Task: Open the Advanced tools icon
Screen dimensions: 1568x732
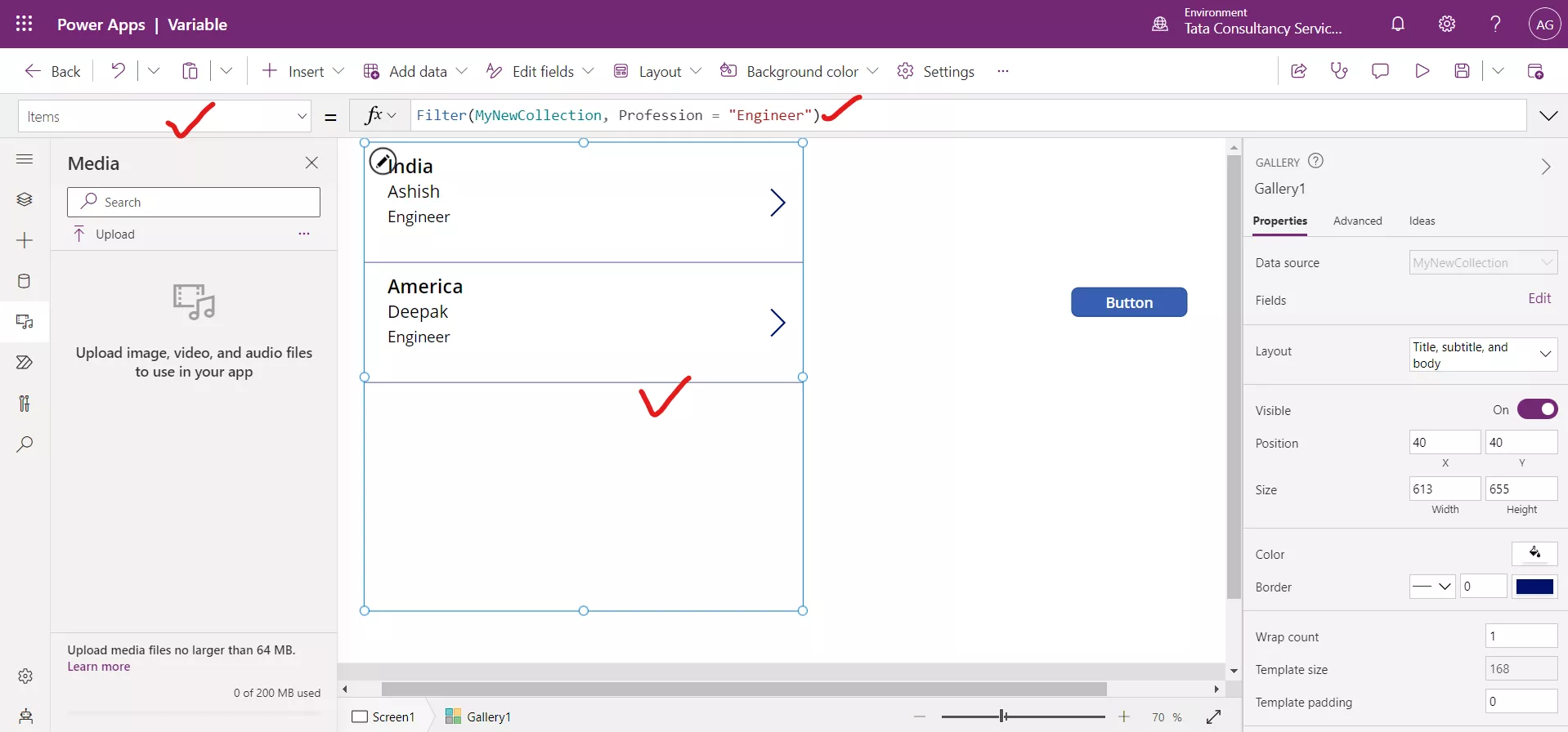Action: tap(25, 404)
